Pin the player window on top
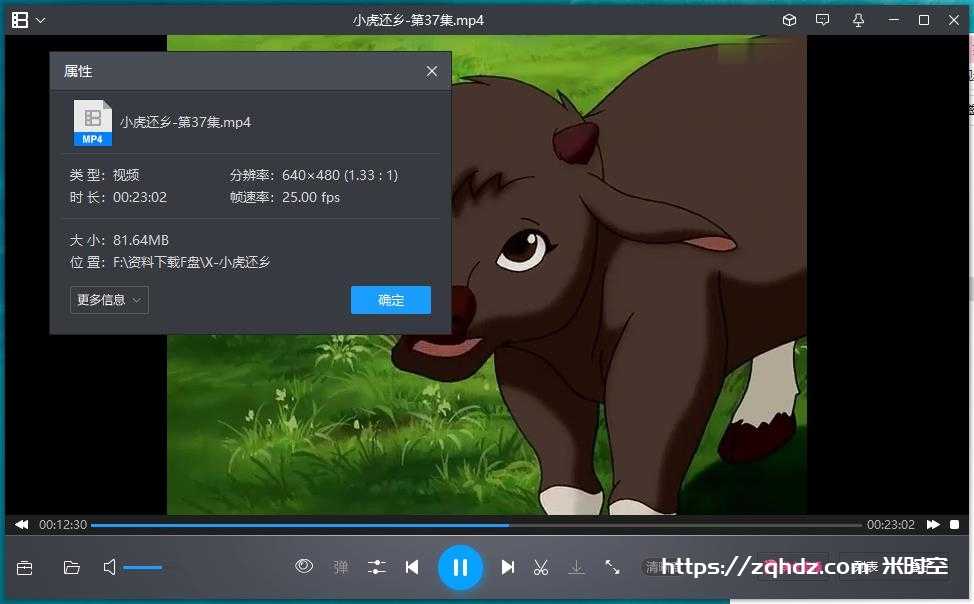The width and height of the screenshot is (974, 604). (858, 20)
